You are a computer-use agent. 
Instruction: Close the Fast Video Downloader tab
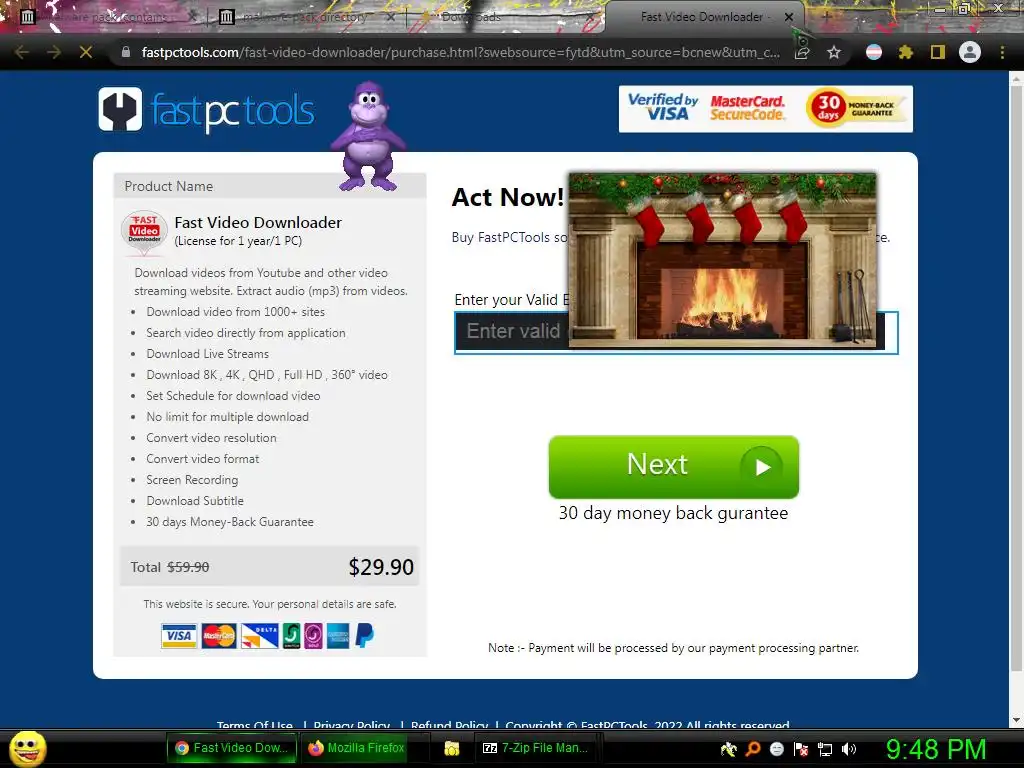(789, 17)
